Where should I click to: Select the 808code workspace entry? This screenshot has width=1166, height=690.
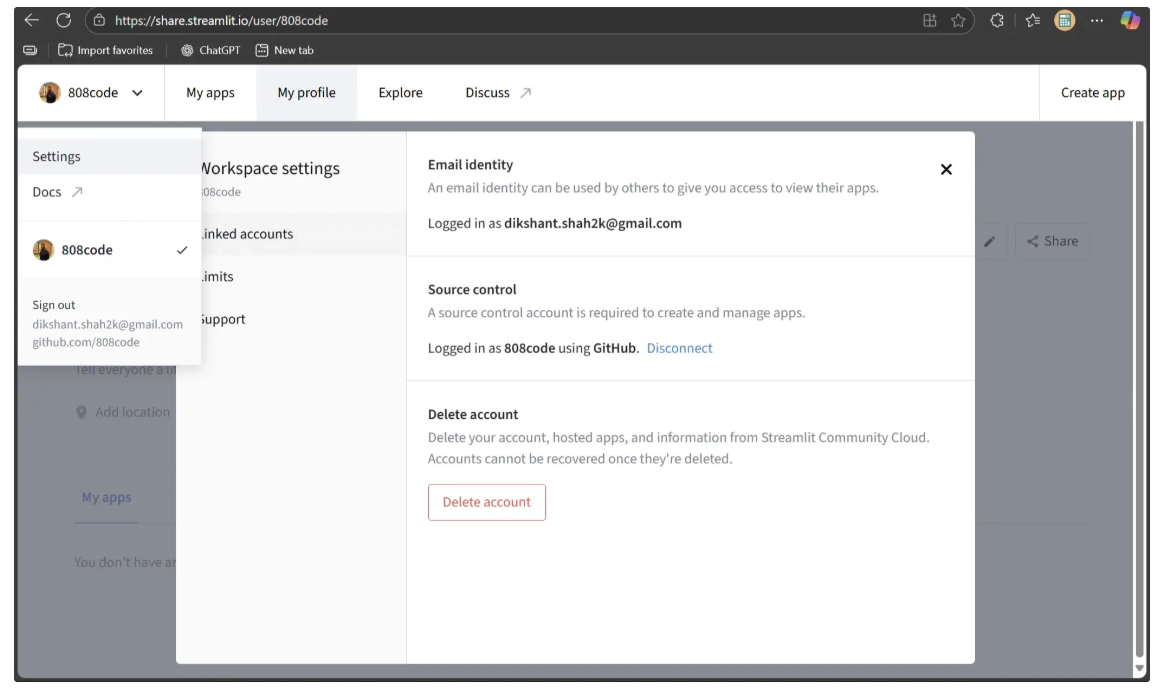tap(109, 250)
